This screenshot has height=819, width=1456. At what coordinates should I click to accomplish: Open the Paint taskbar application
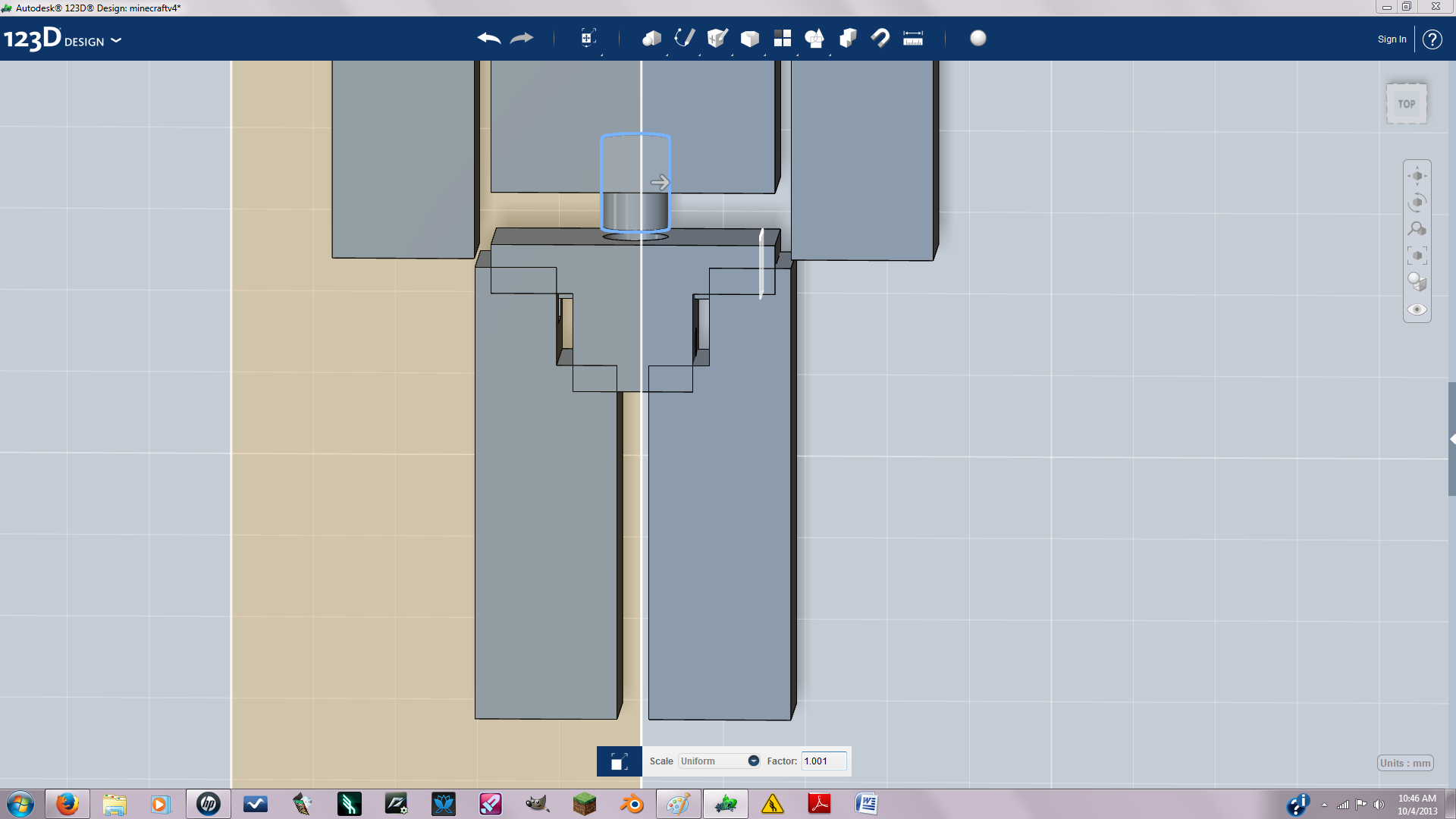coord(679,804)
